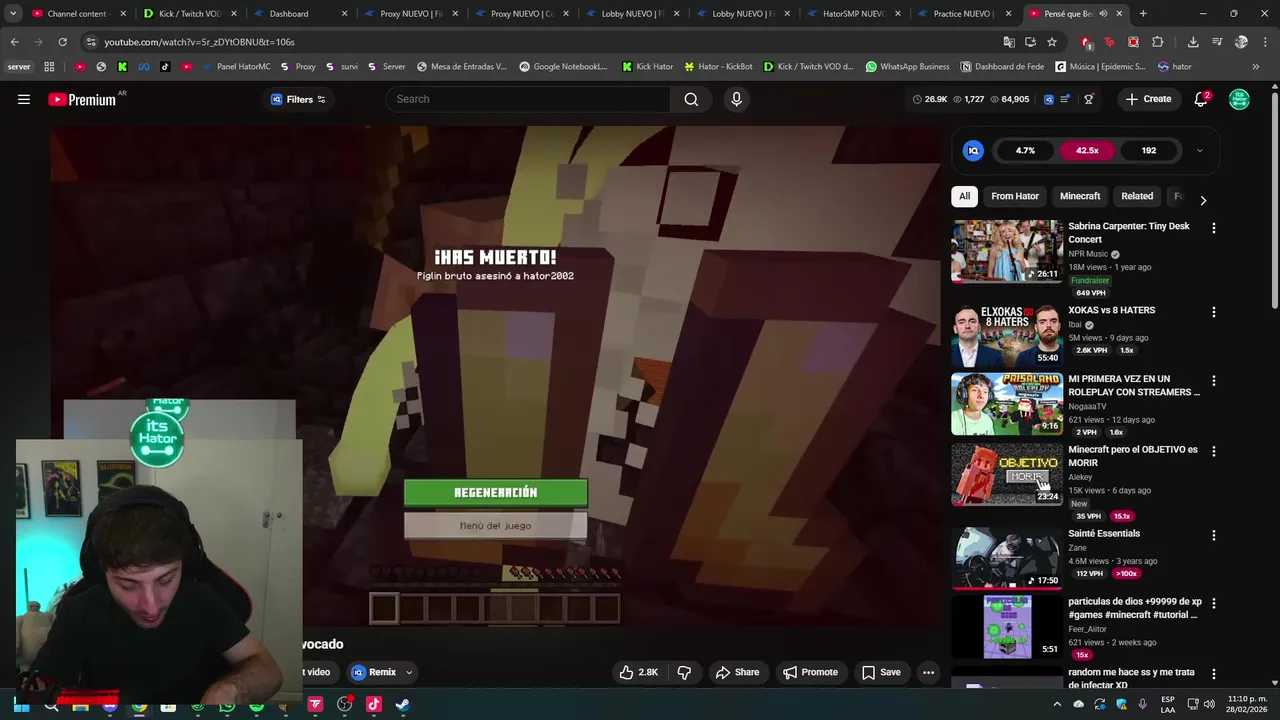Select the Minecraft filter chip
Viewport: 1280px width, 720px height.
(1080, 196)
